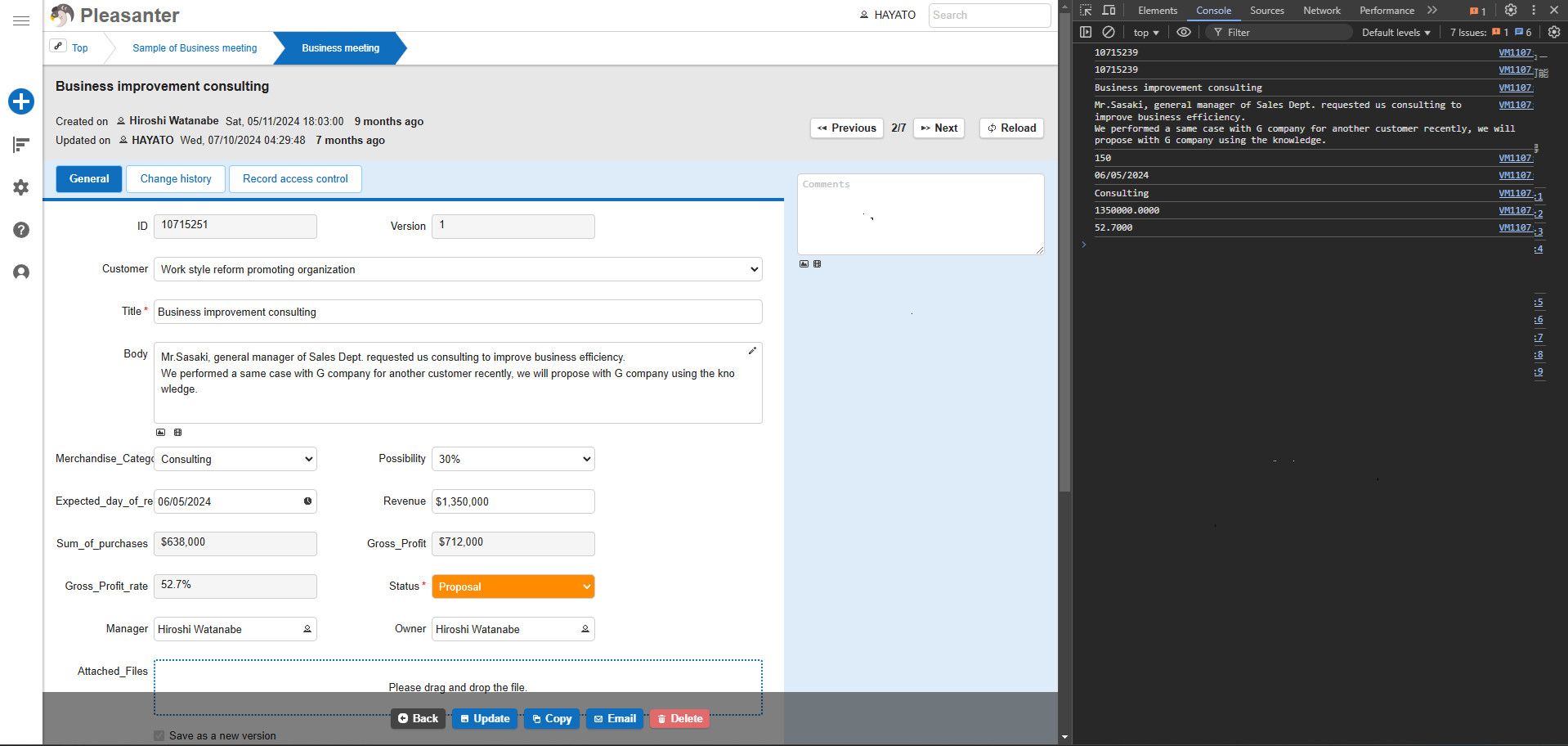
Task: Open the console top context dropdown
Action: [x=1146, y=33]
